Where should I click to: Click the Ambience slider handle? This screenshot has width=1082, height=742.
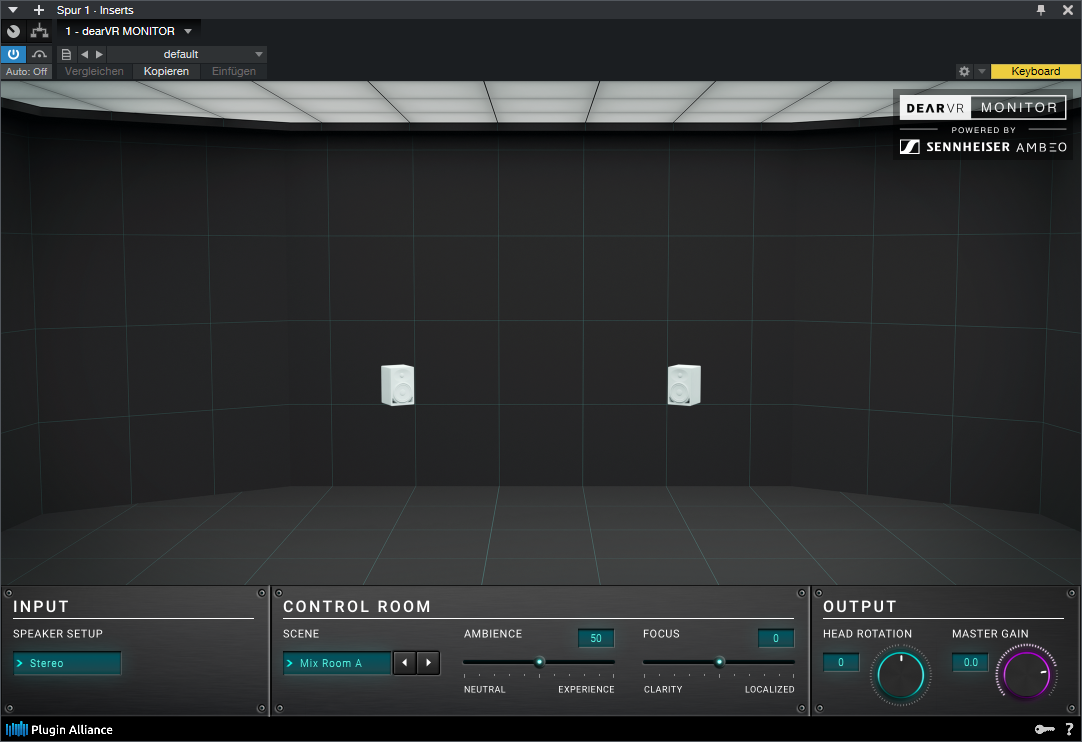pos(539,662)
